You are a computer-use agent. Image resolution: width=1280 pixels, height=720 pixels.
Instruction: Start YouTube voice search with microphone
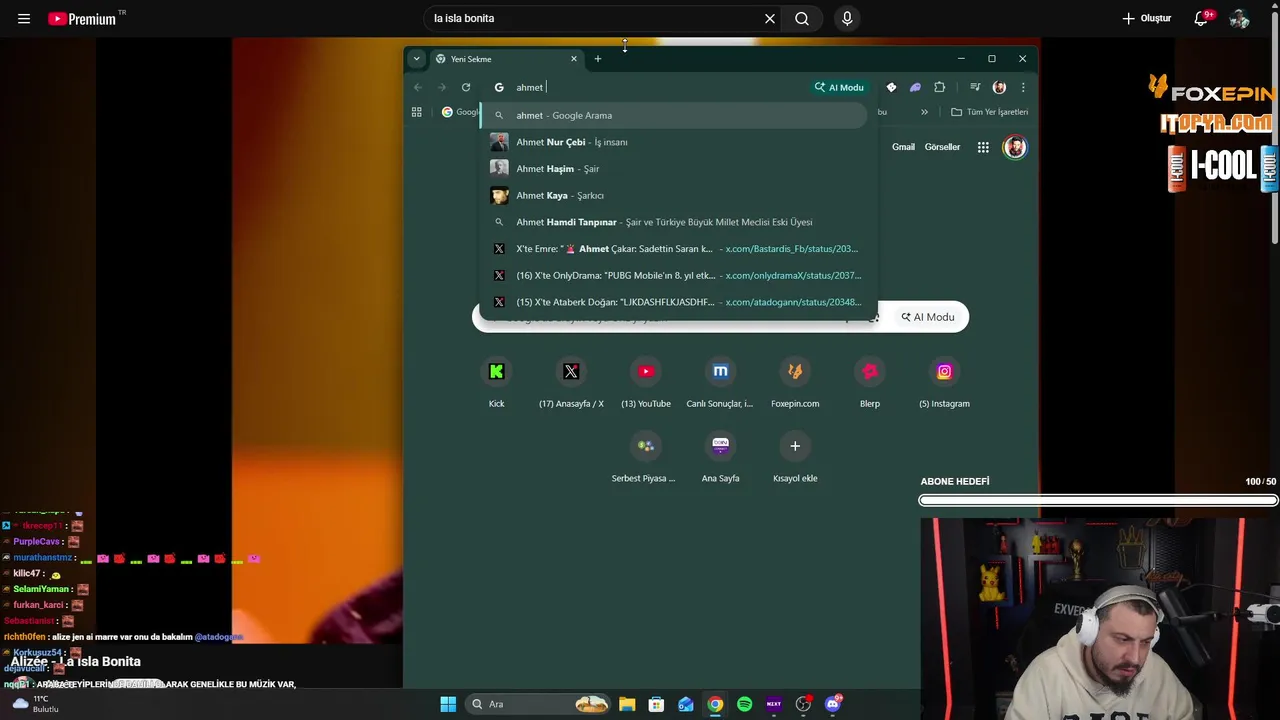click(847, 18)
